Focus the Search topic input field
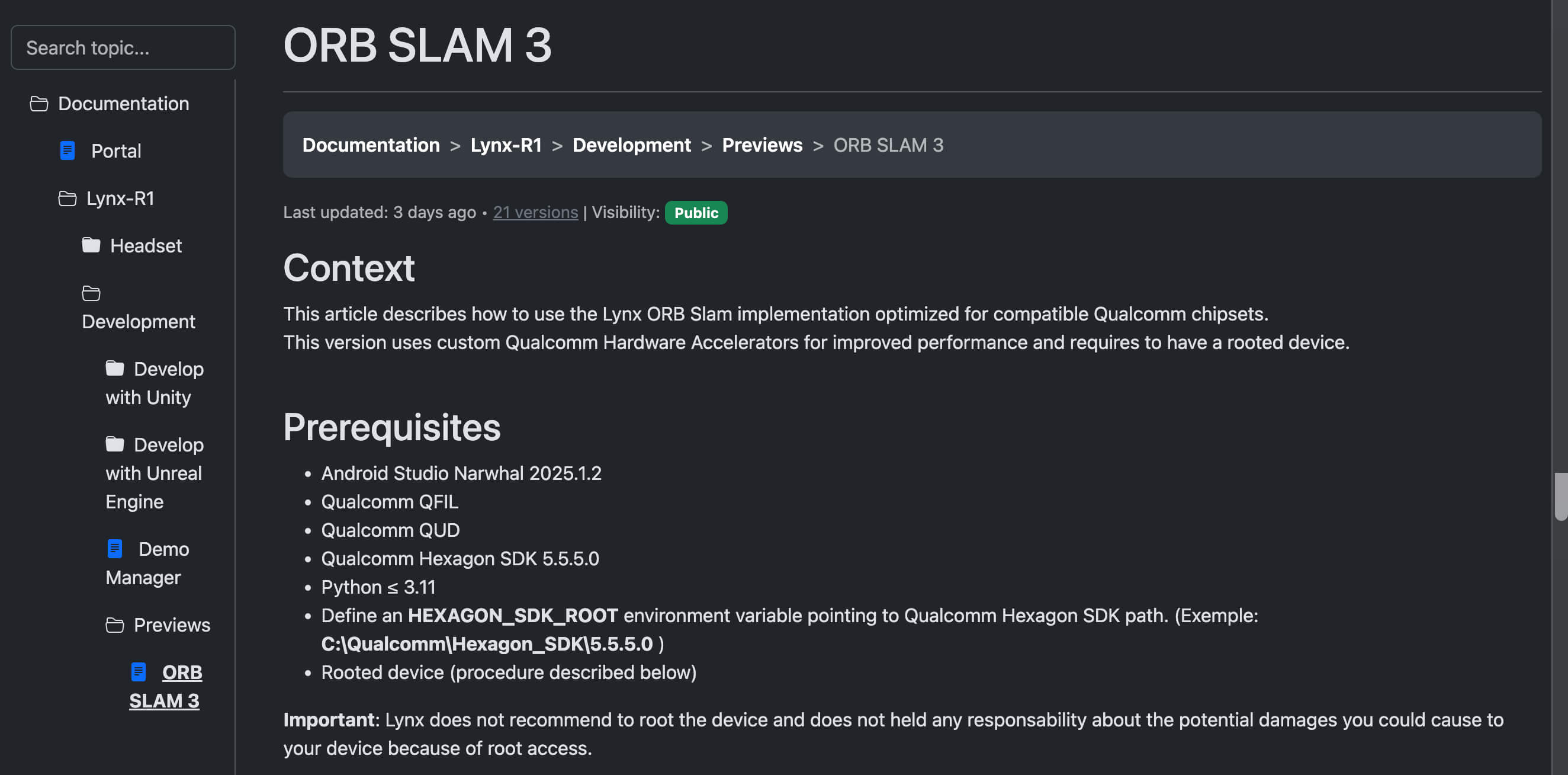The image size is (1568, 775). 123,47
